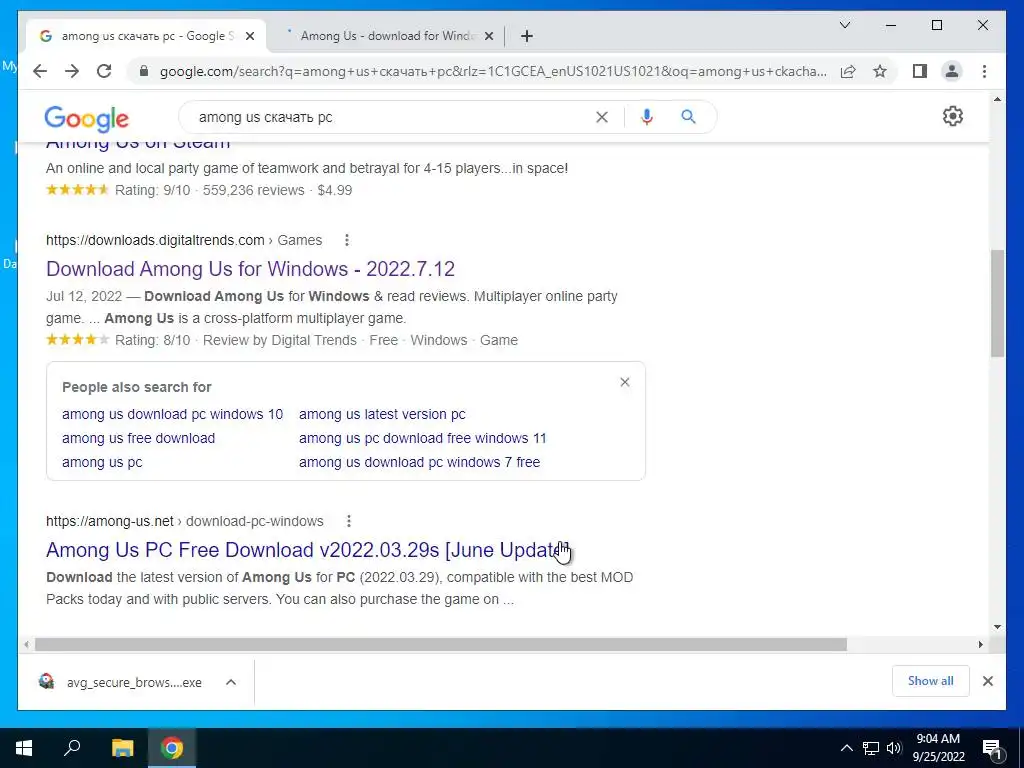Image resolution: width=1024 pixels, height=768 pixels.
Task: Open tab search dropdown arrow
Action: tap(844, 25)
